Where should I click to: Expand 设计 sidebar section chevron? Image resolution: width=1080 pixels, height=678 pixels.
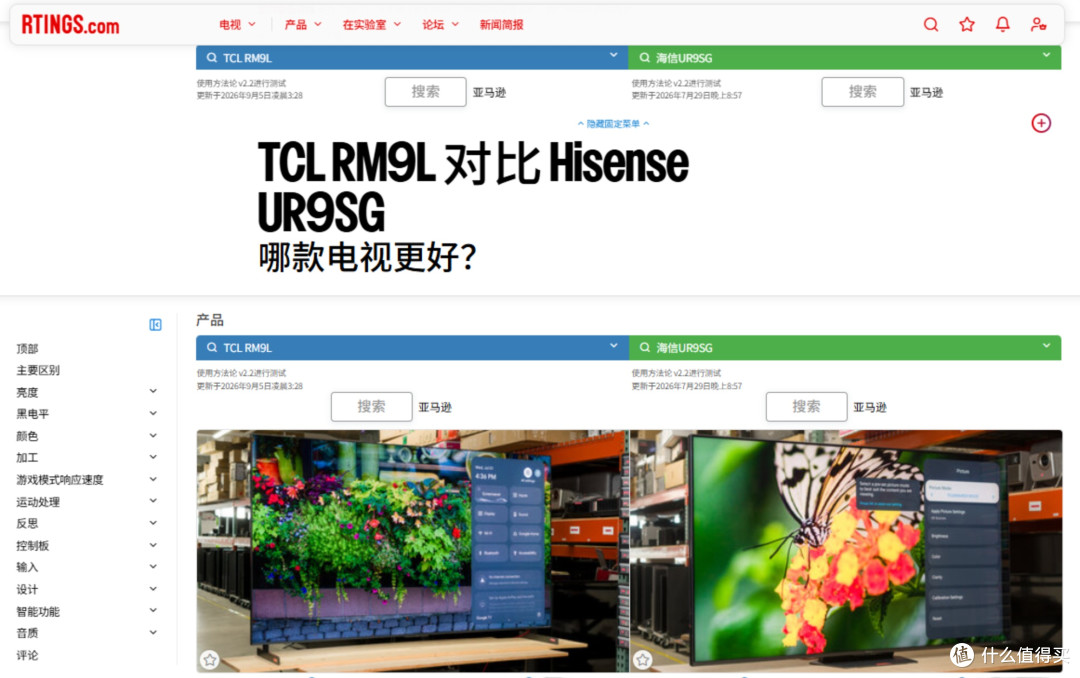(x=153, y=588)
